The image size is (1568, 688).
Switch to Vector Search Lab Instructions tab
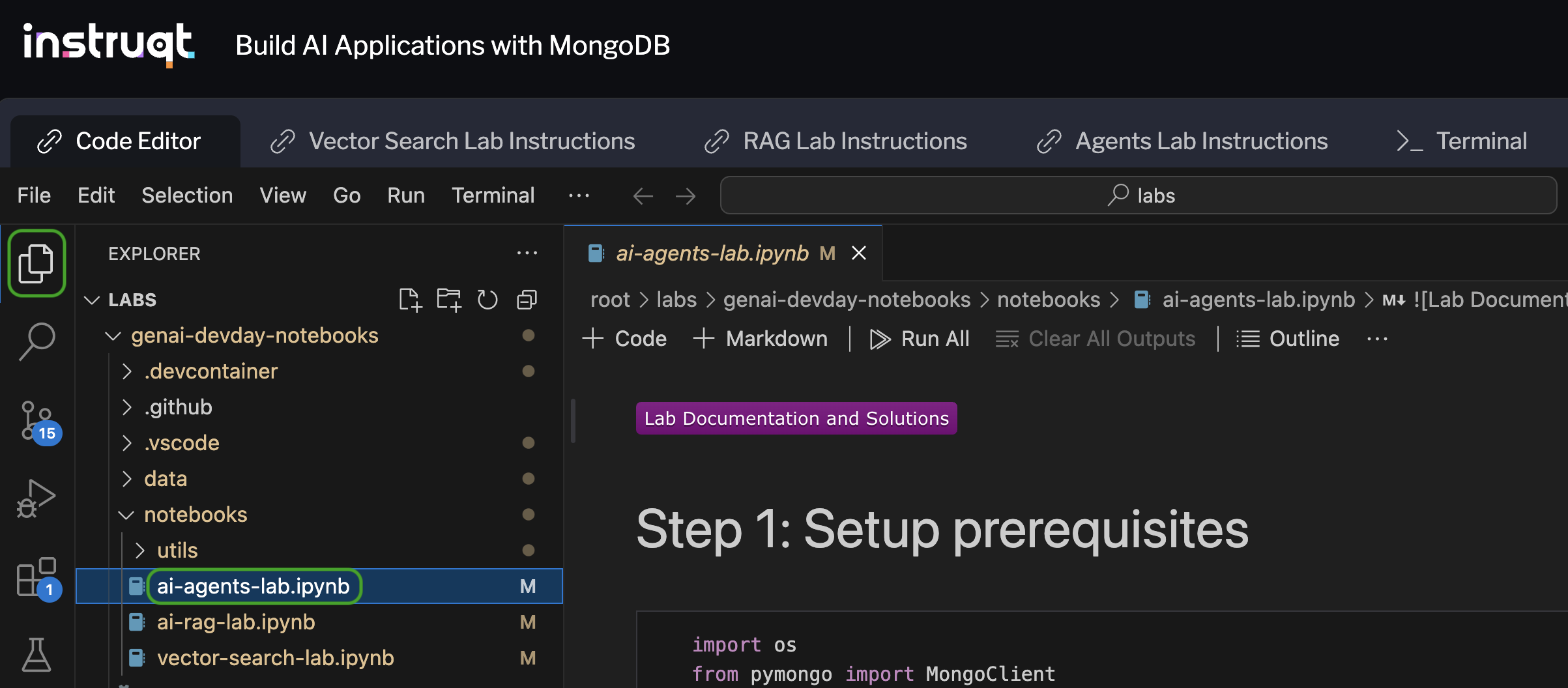click(453, 141)
